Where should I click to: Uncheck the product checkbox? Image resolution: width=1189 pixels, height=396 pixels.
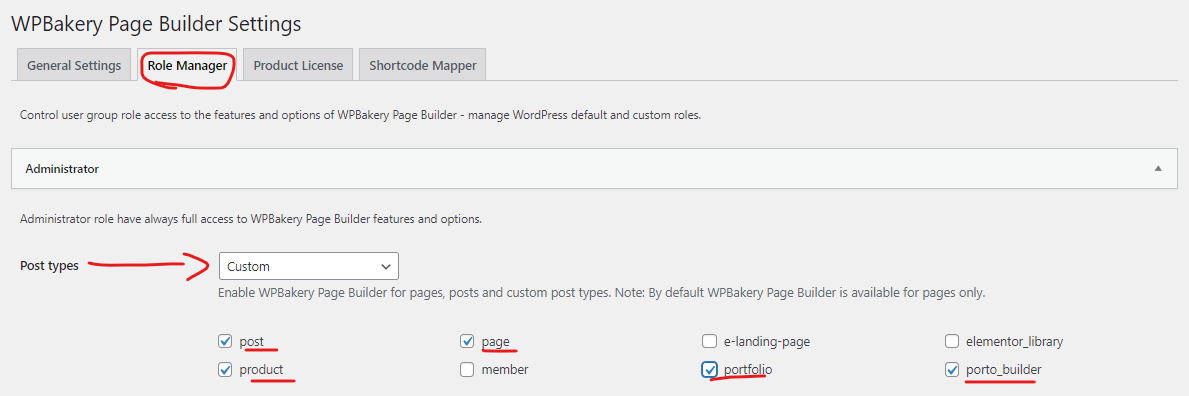224,369
